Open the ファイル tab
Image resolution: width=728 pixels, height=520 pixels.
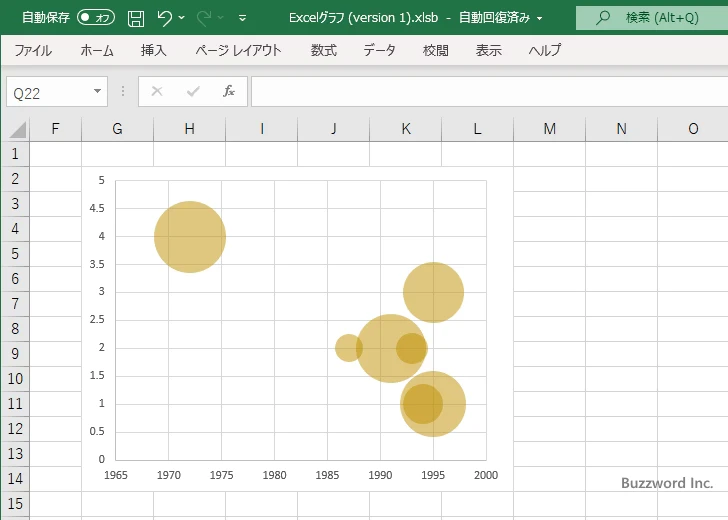click(x=33, y=50)
